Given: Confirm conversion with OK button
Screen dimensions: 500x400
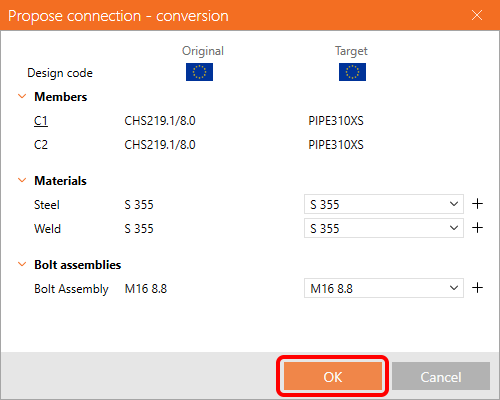Looking at the screenshot, I should click(x=333, y=377).
